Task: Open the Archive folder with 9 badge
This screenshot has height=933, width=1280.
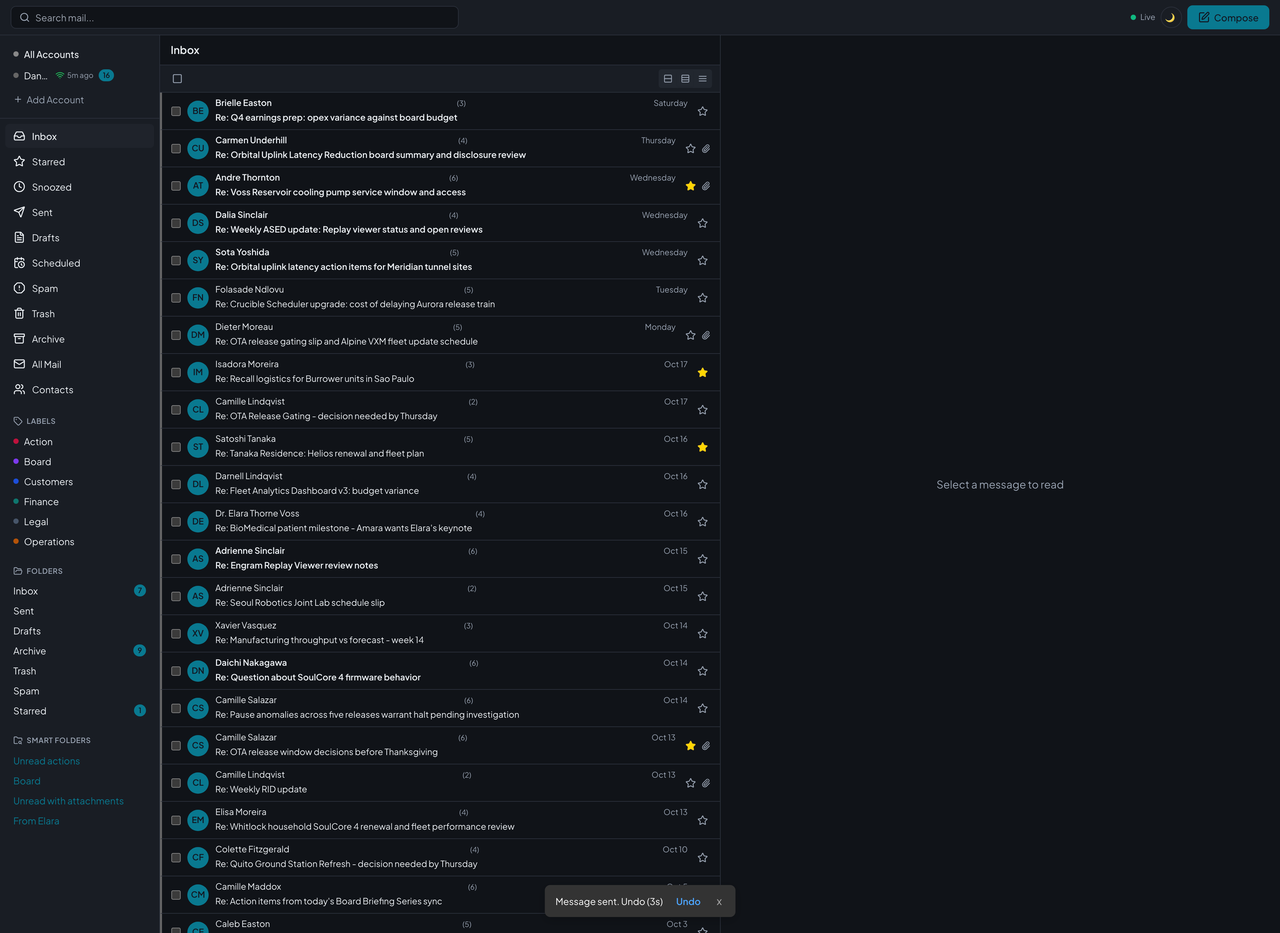Action: pyautogui.click(x=80, y=651)
